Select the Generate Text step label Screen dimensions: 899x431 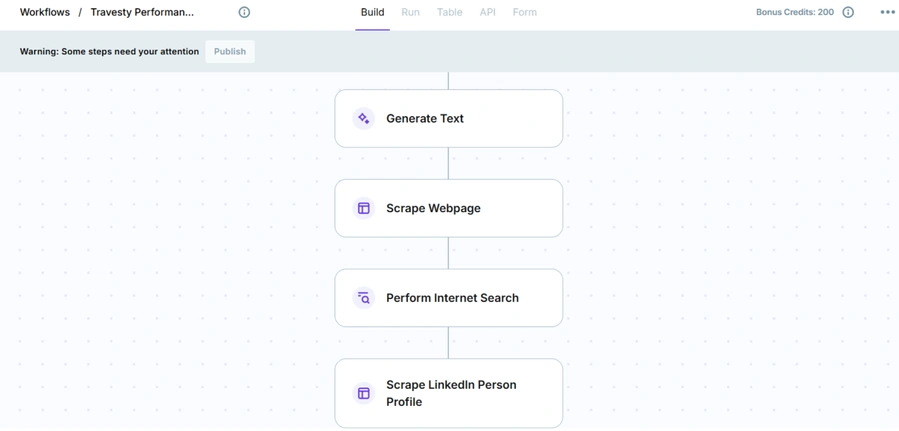(425, 118)
